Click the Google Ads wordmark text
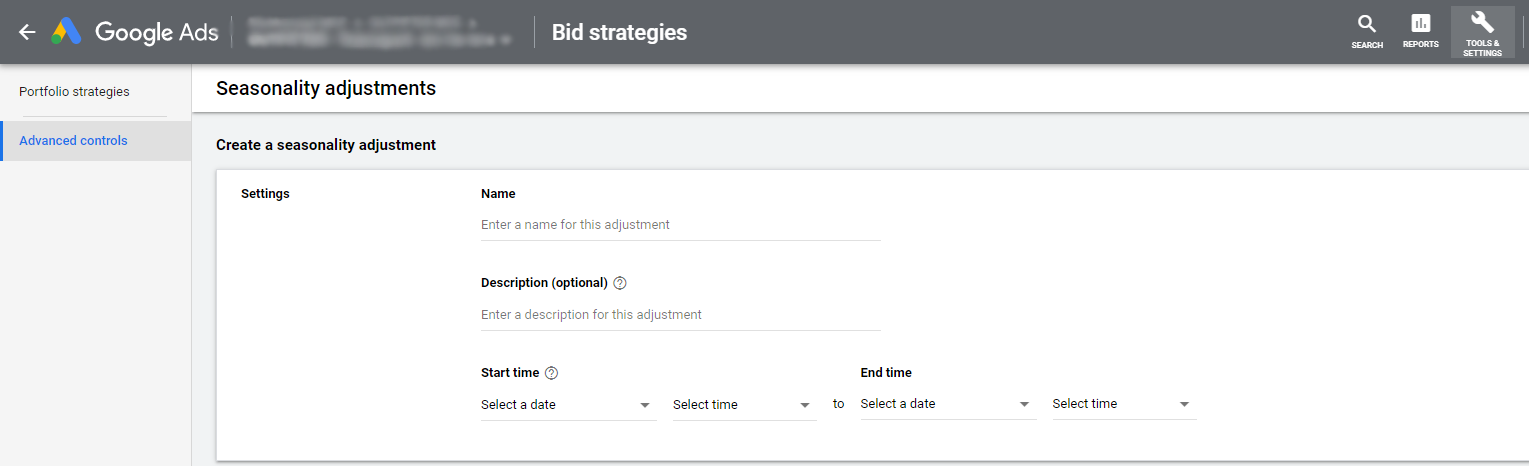 [157, 32]
